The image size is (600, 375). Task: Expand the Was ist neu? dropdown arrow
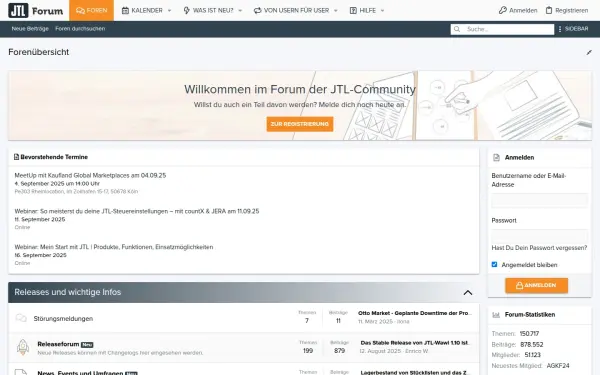pyautogui.click(x=240, y=11)
